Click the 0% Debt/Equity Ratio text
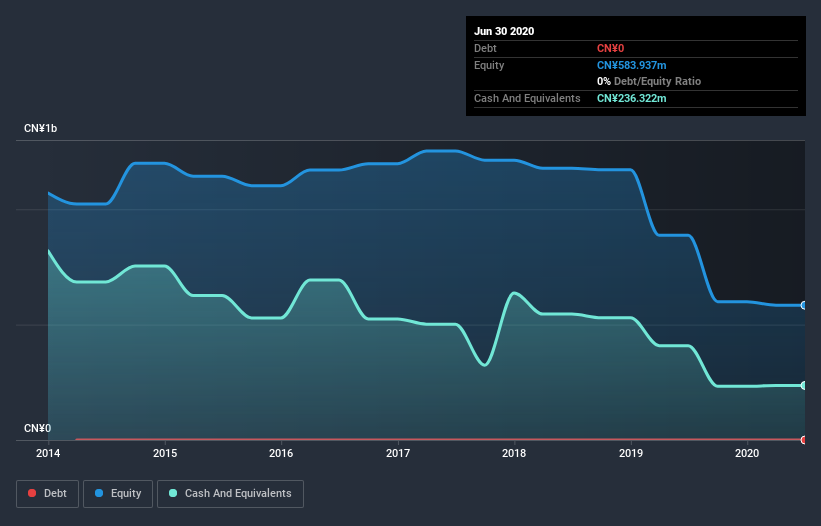 (649, 82)
